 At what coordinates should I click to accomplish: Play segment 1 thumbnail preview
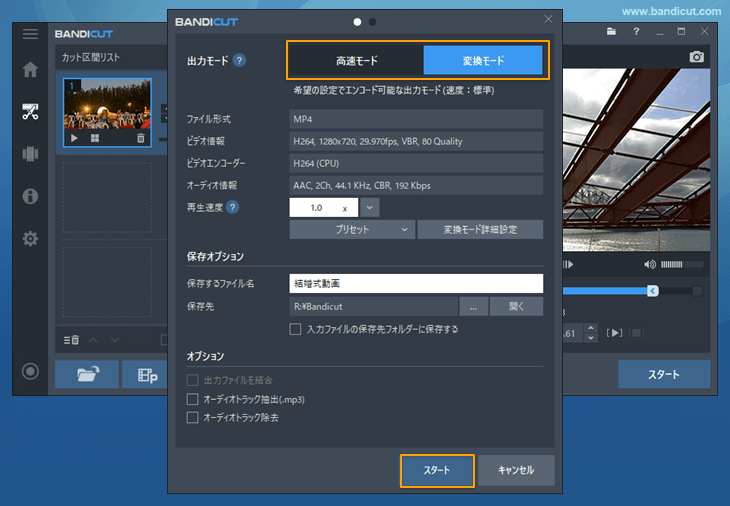[x=74, y=138]
